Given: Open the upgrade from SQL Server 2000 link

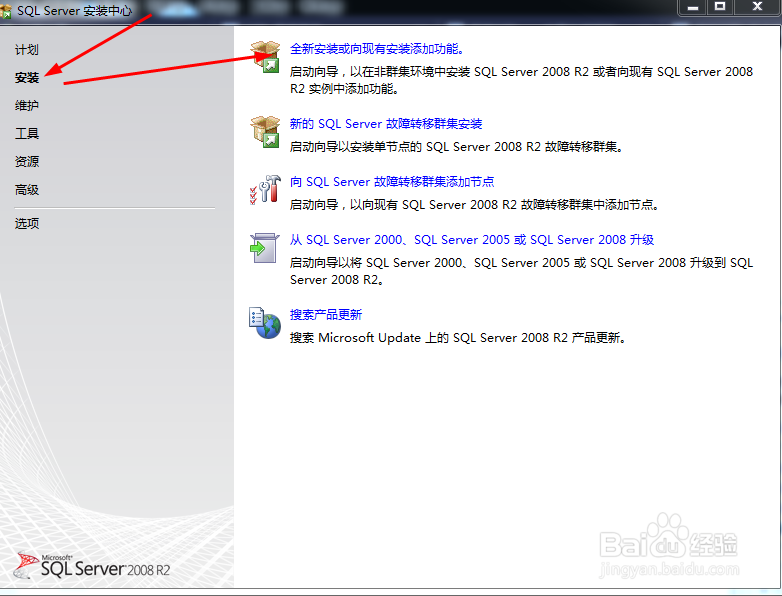Looking at the screenshot, I should pos(472,240).
